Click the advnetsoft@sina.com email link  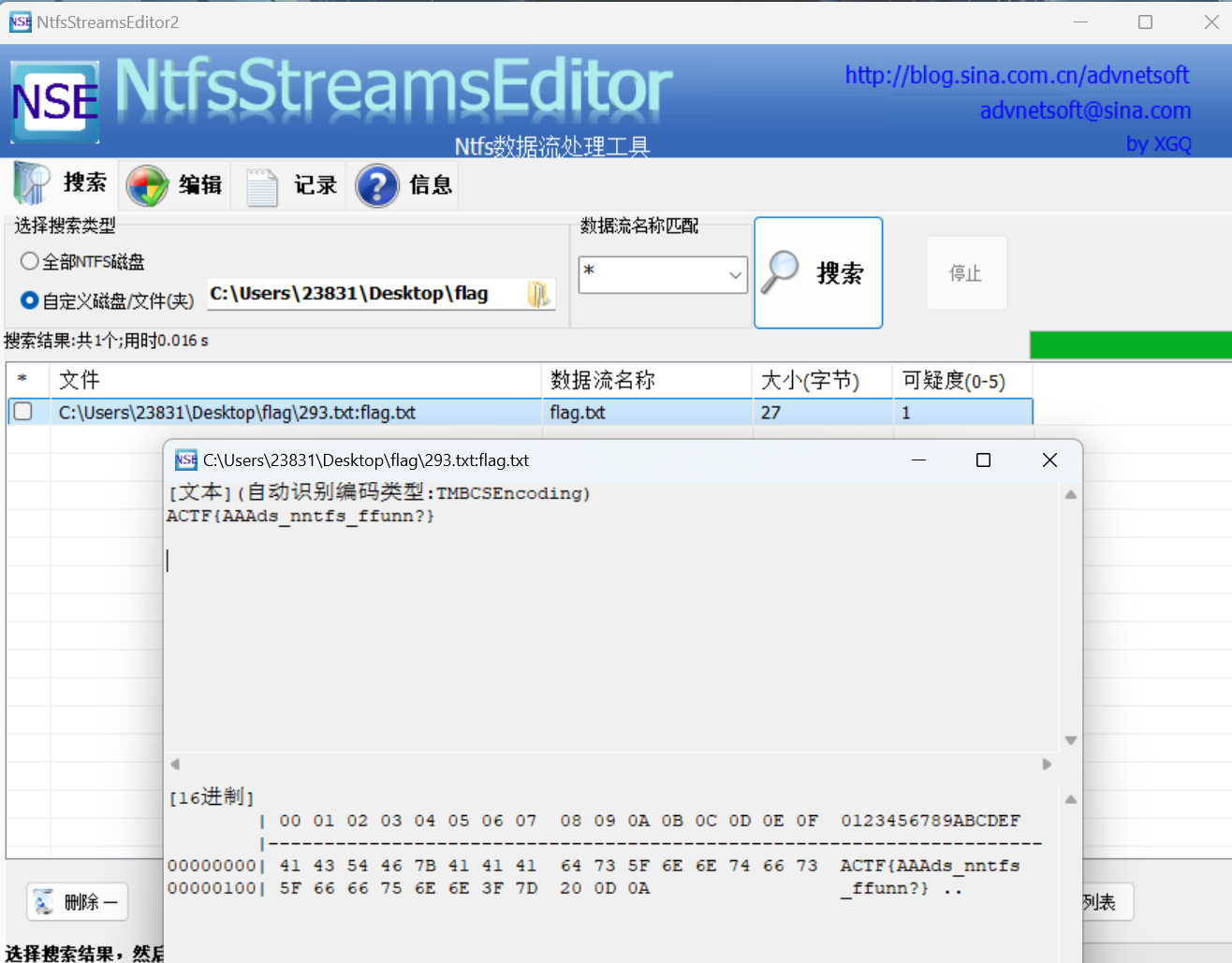click(x=1085, y=110)
